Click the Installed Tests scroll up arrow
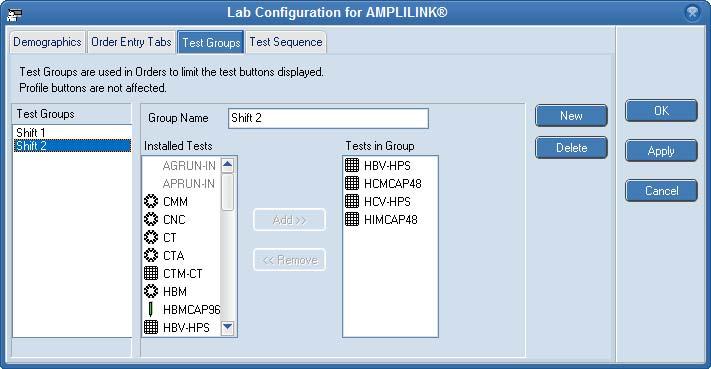The height and width of the screenshot is (369, 711). 227,165
